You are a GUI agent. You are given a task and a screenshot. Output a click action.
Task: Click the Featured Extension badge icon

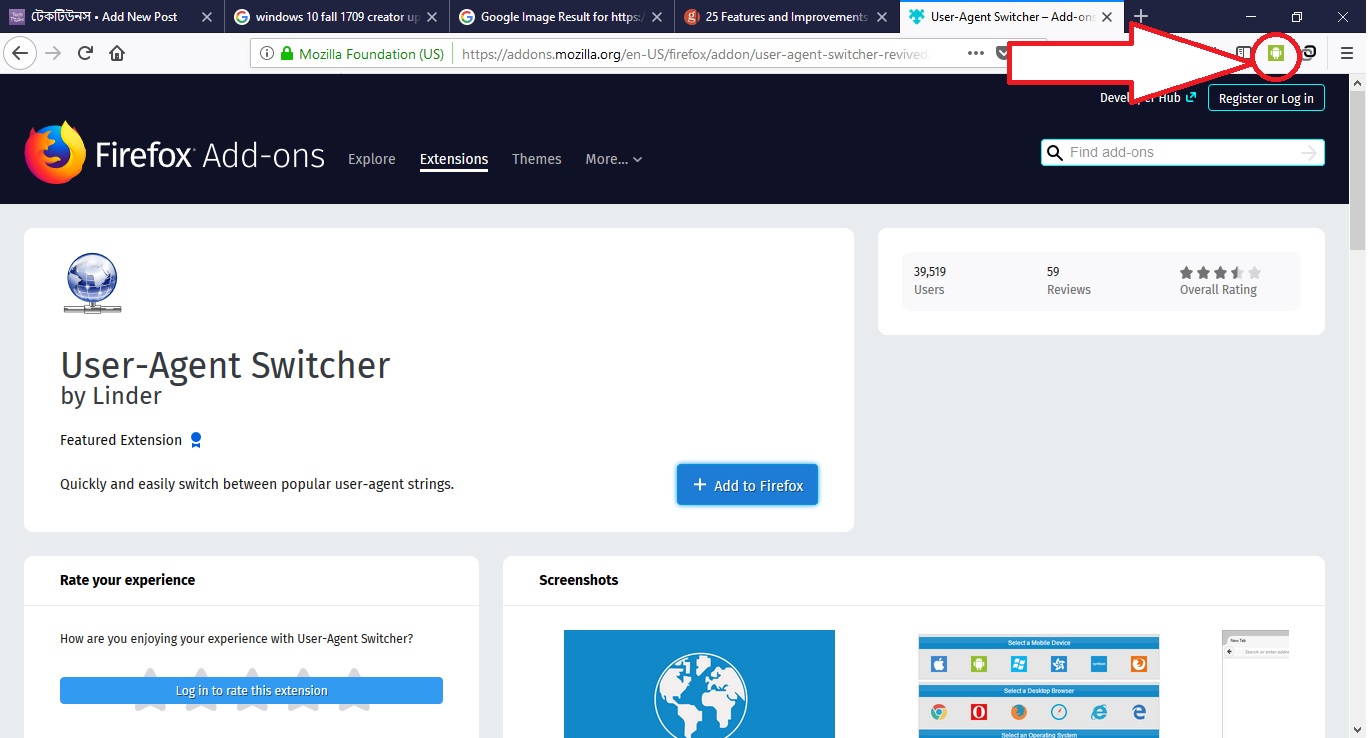[196, 440]
